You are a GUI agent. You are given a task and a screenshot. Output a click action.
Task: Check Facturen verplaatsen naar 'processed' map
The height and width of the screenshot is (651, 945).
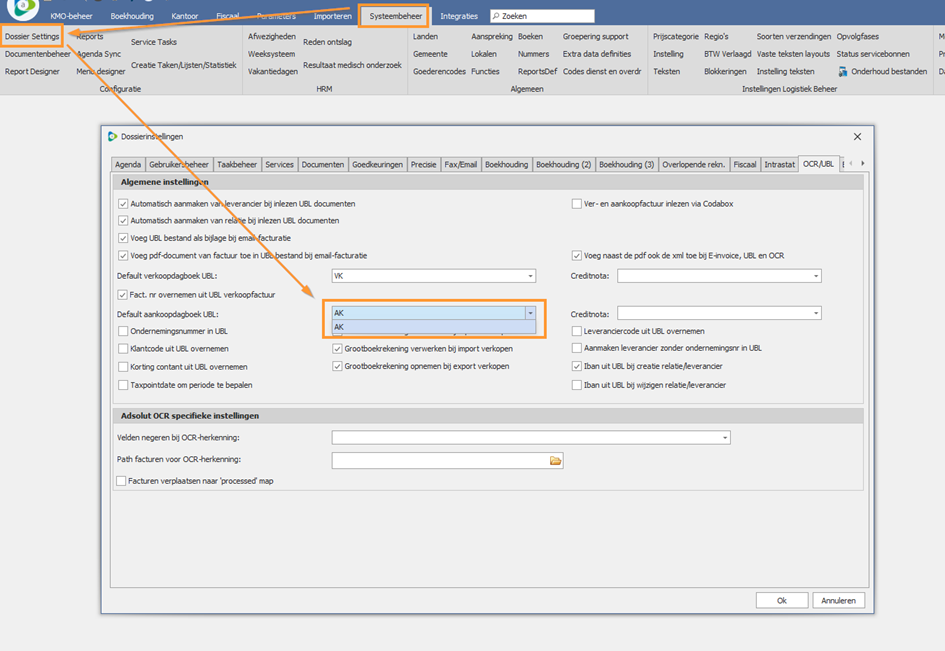coord(122,481)
